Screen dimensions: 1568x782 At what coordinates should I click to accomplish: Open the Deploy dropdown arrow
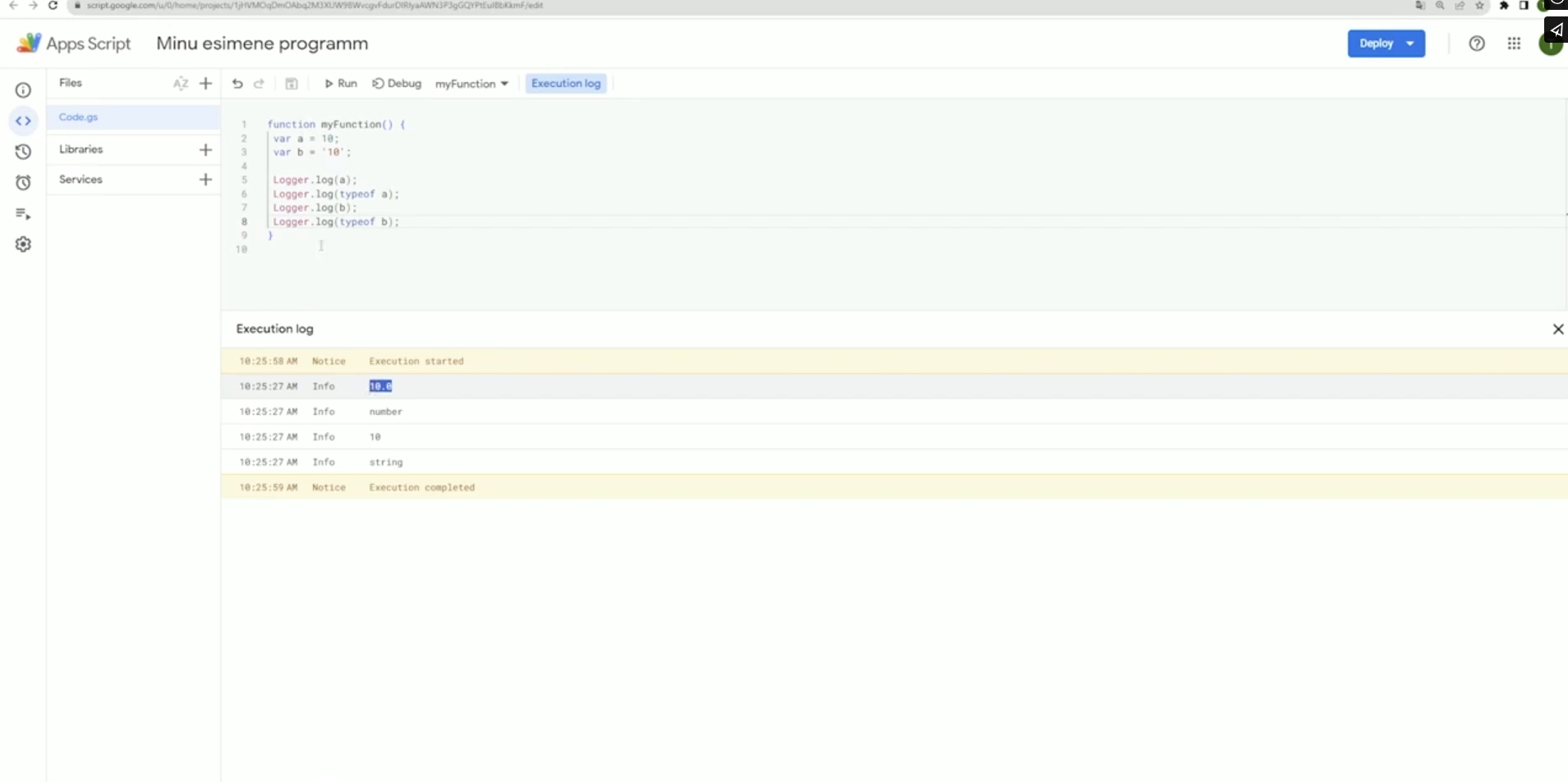(1410, 44)
